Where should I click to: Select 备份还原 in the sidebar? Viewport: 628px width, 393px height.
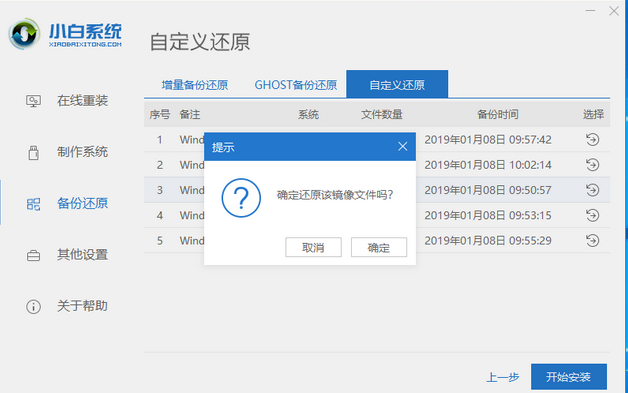click(x=82, y=204)
